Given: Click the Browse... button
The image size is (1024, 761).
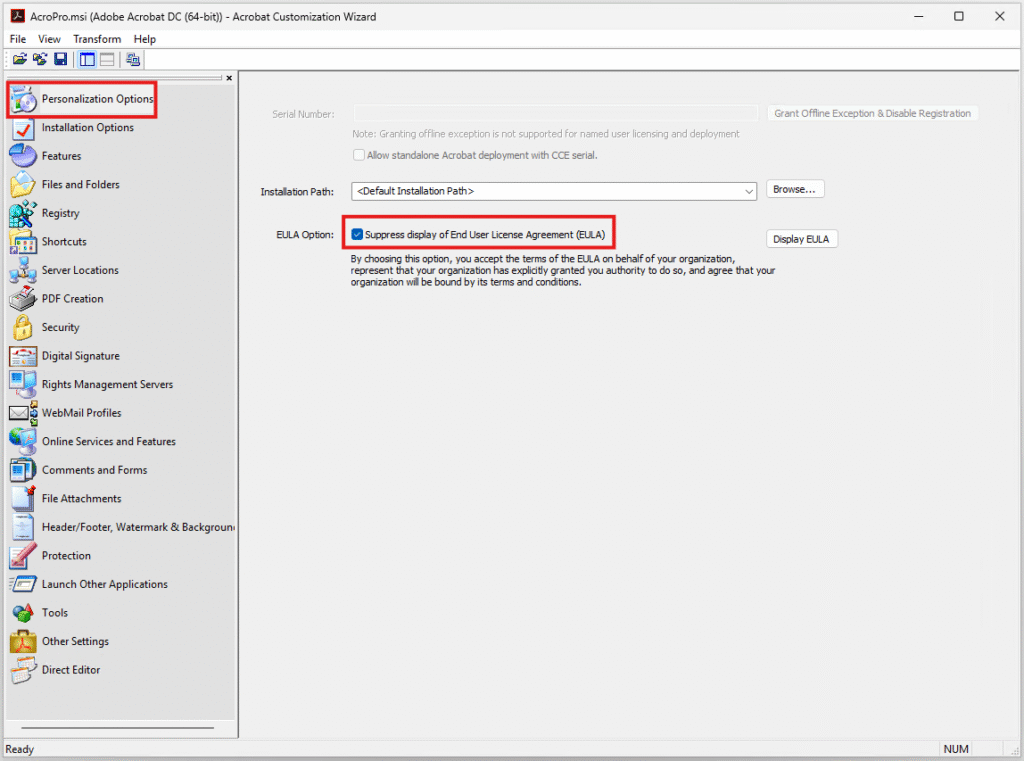Looking at the screenshot, I should point(795,189).
